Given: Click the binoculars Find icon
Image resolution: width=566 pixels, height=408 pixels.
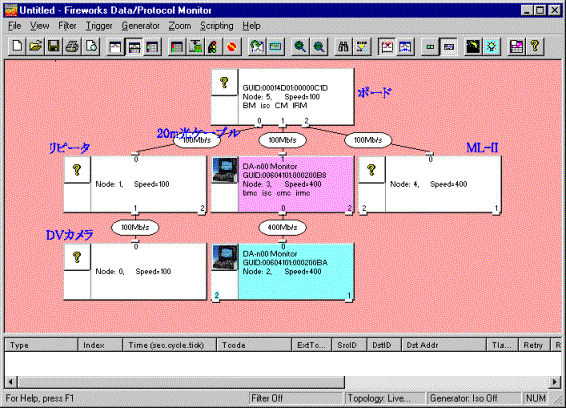Looking at the screenshot, I should 343,47.
